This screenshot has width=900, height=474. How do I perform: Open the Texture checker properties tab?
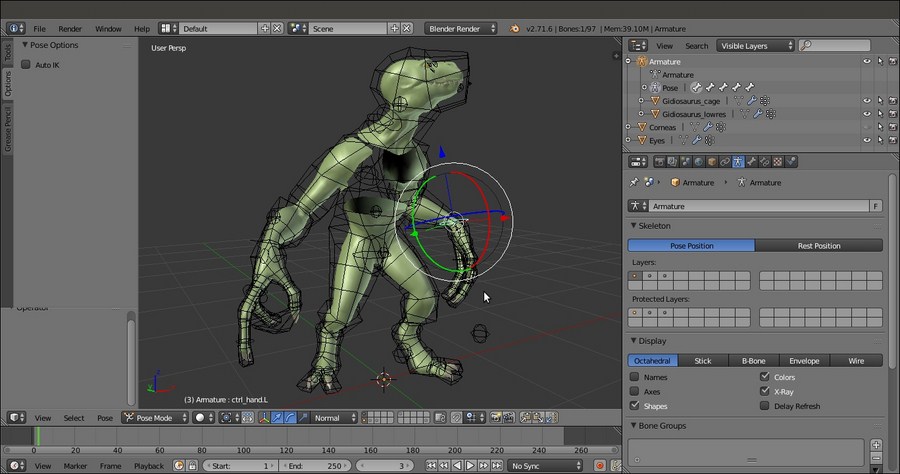tap(778, 162)
